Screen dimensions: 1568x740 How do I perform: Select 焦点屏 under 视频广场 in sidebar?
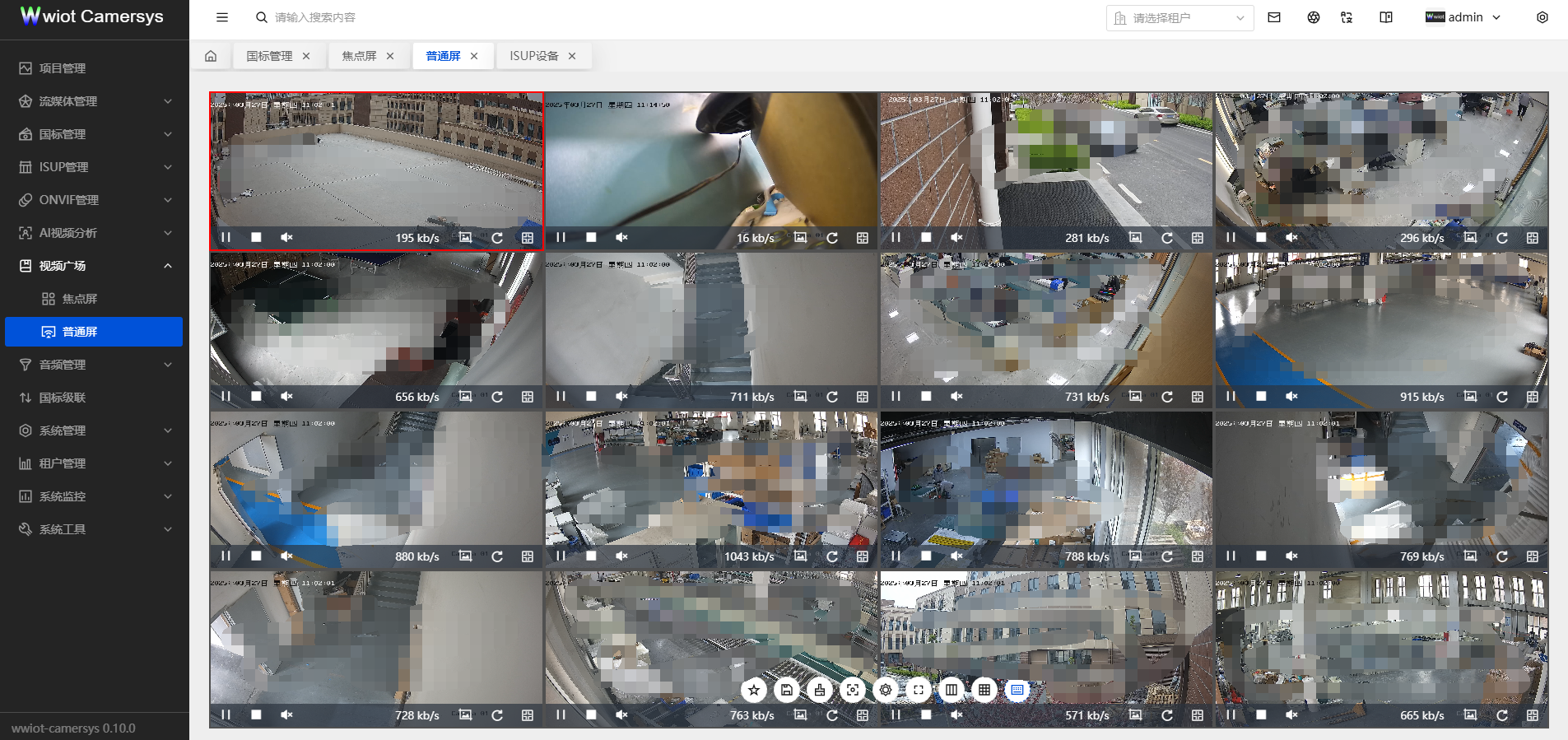(80, 299)
